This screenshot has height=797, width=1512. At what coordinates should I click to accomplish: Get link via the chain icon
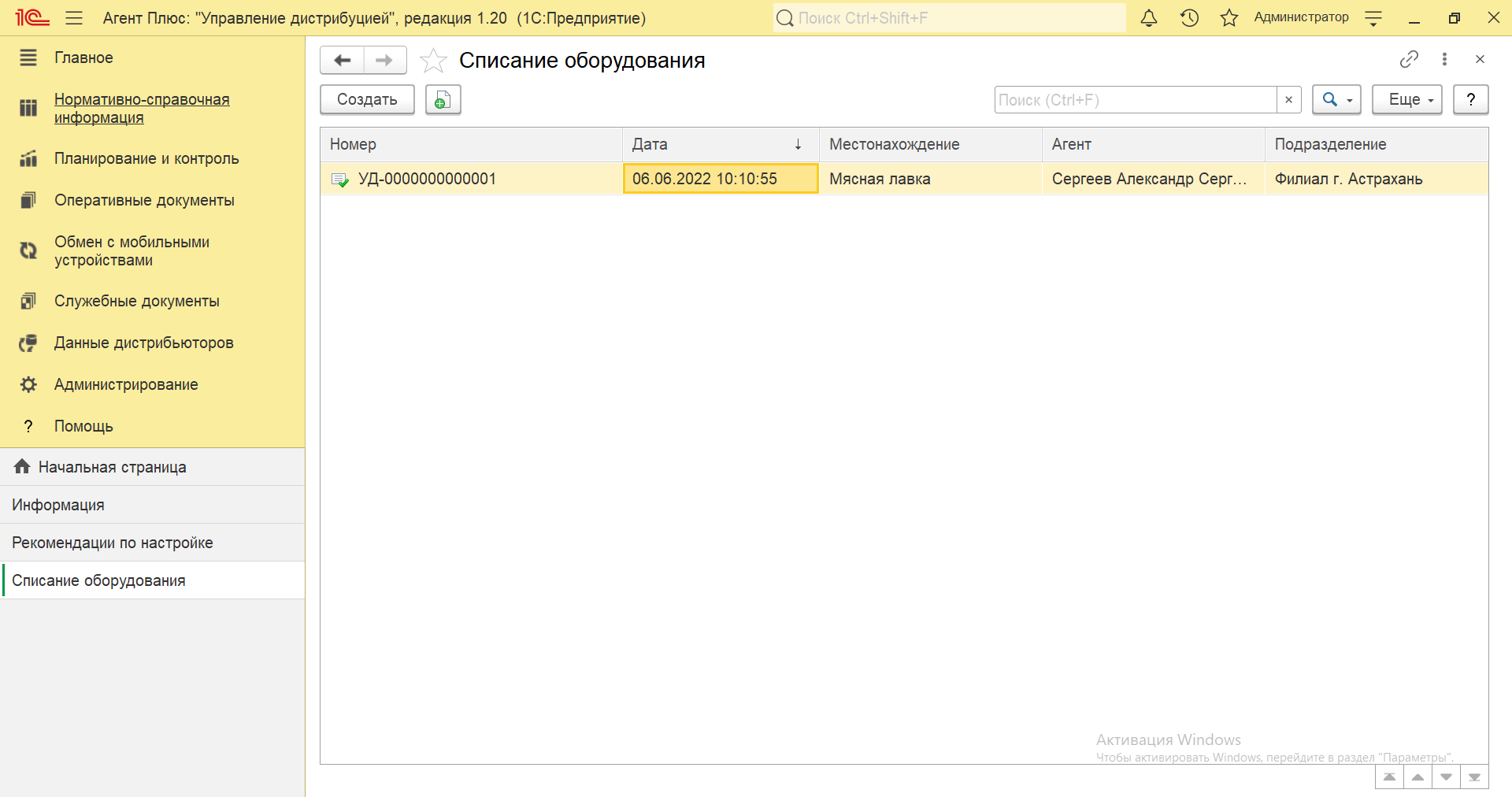coord(1409,59)
